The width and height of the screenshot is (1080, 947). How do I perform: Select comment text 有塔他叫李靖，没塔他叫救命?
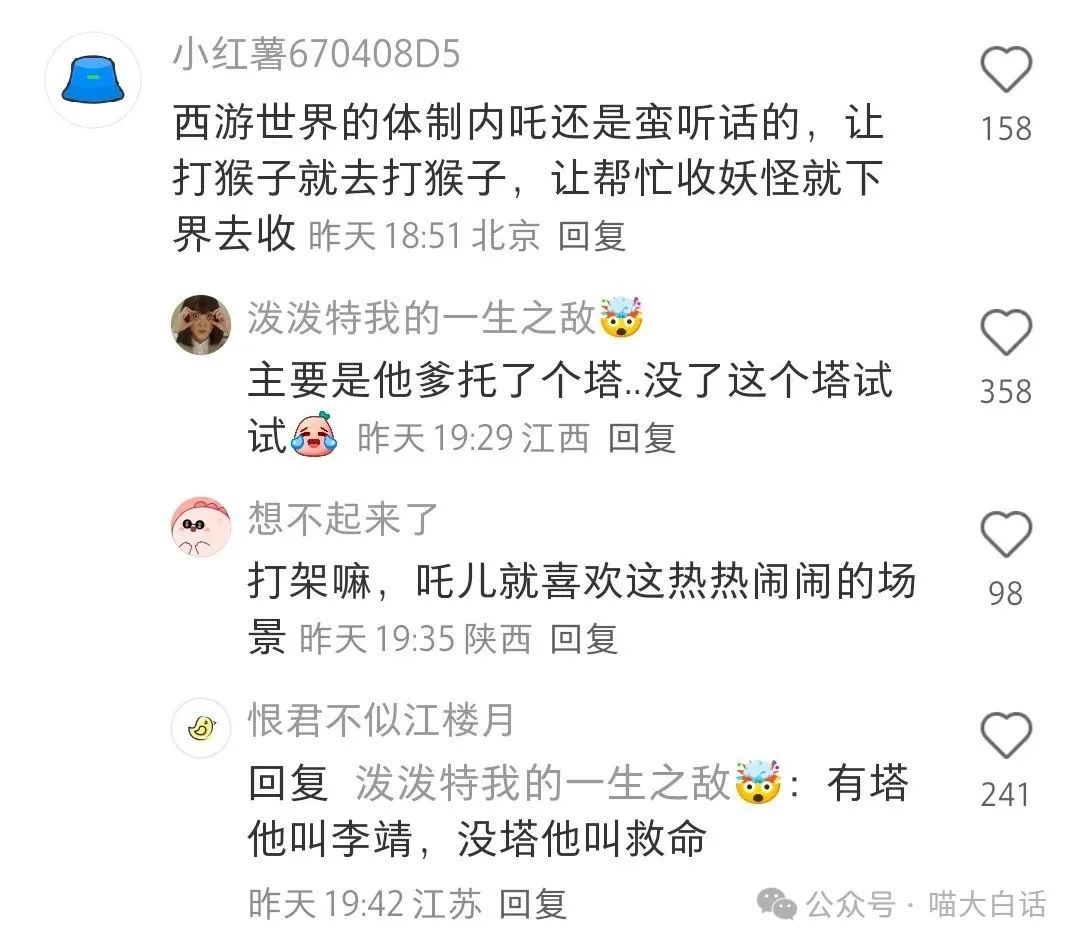point(579,811)
